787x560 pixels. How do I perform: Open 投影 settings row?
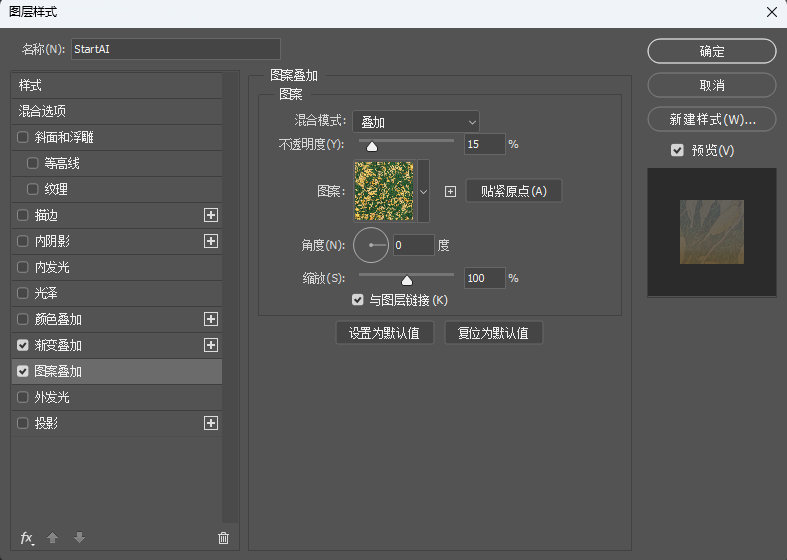116,423
